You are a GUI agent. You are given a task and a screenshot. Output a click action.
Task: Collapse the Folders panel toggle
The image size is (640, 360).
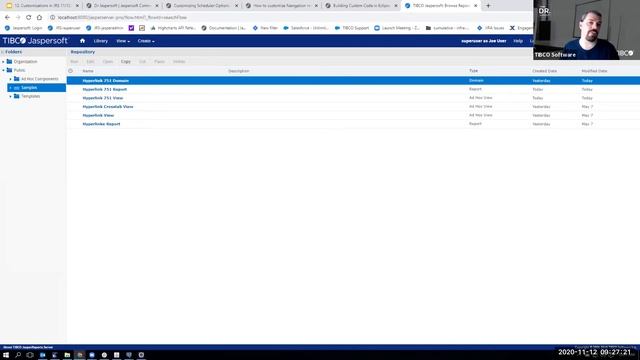point(2,52)
